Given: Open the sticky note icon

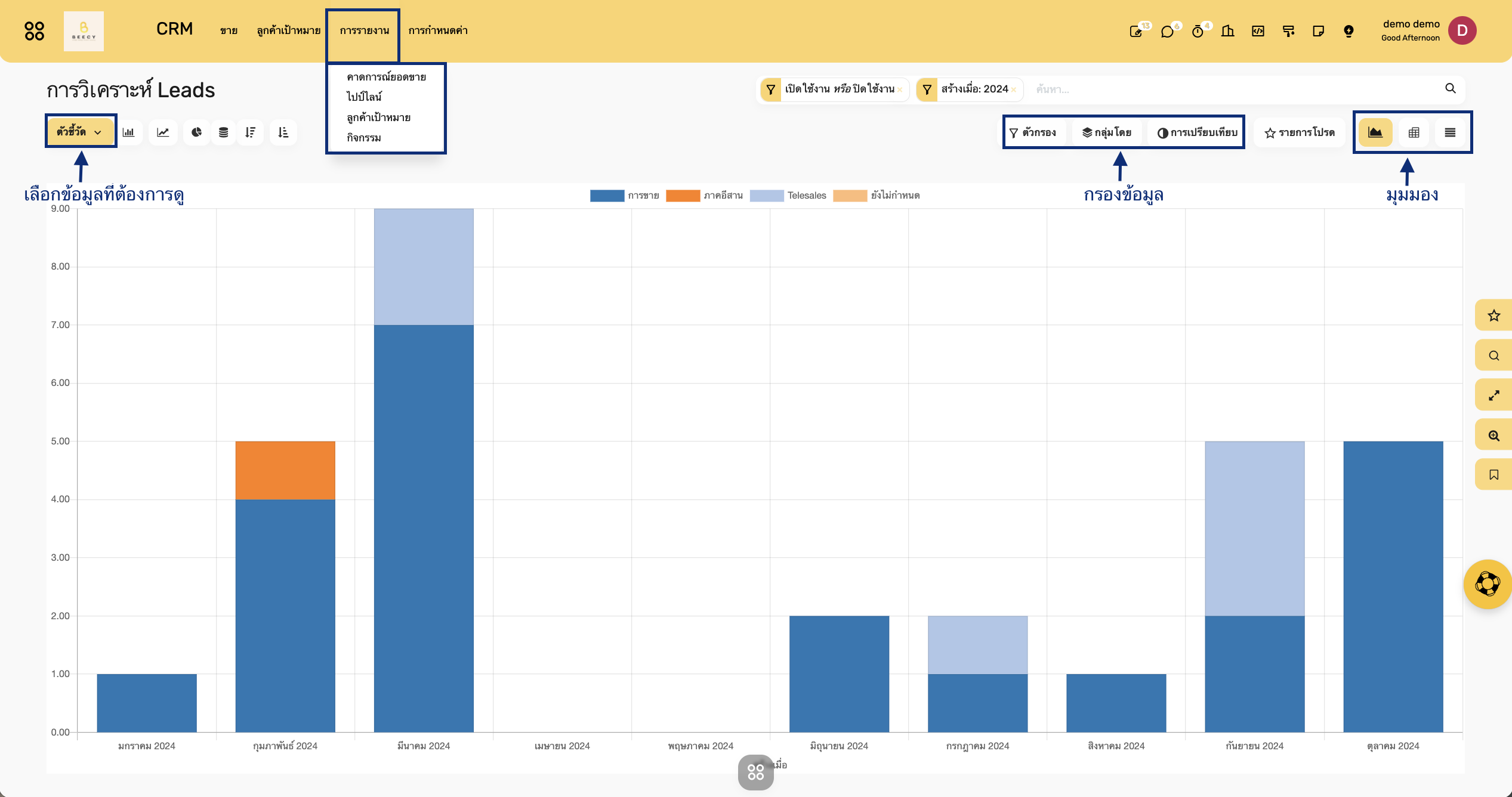Looking at the screenshot, I should tap(1319, 31).
